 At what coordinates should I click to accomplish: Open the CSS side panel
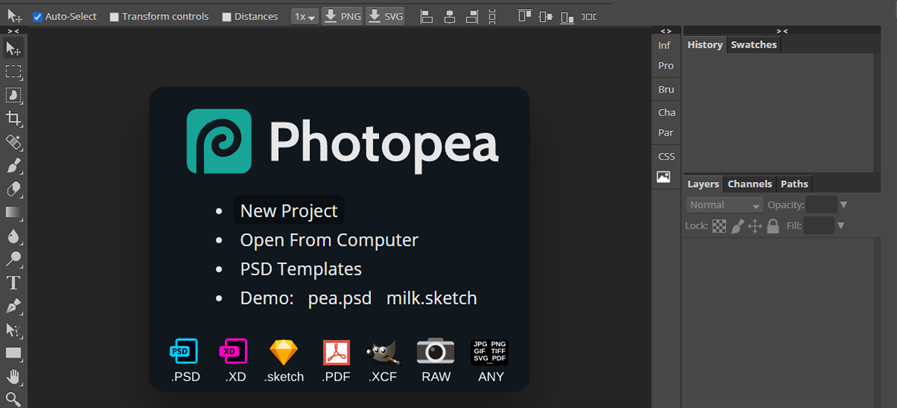pyautogui.click(x=666, y=156)
